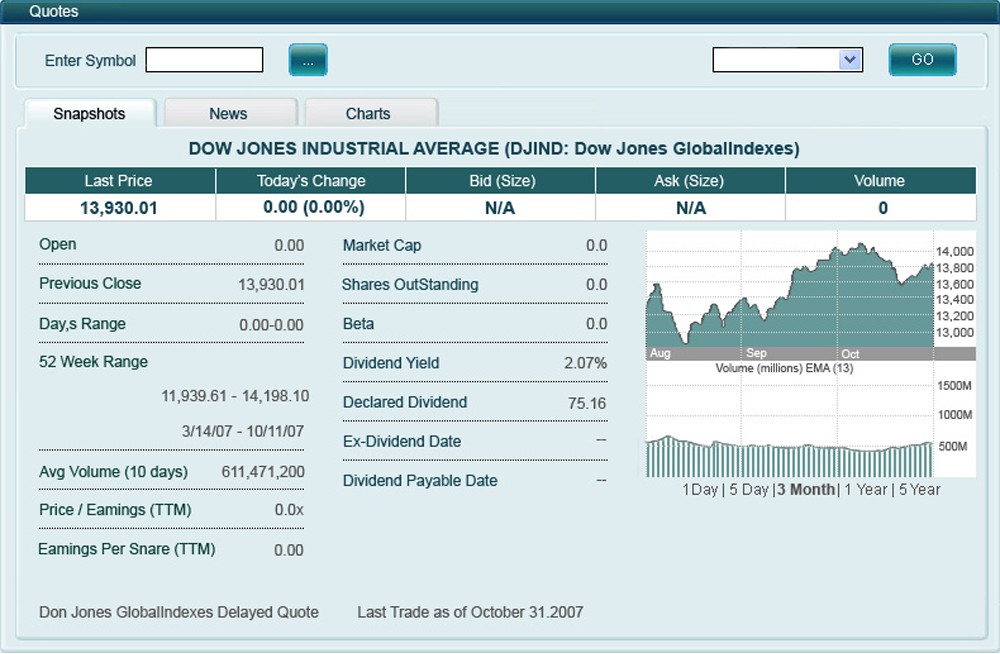Click the 11,939.61 - 14,198.10 range value
Viewport: 1000px width, 654px height.
[235, 396]
